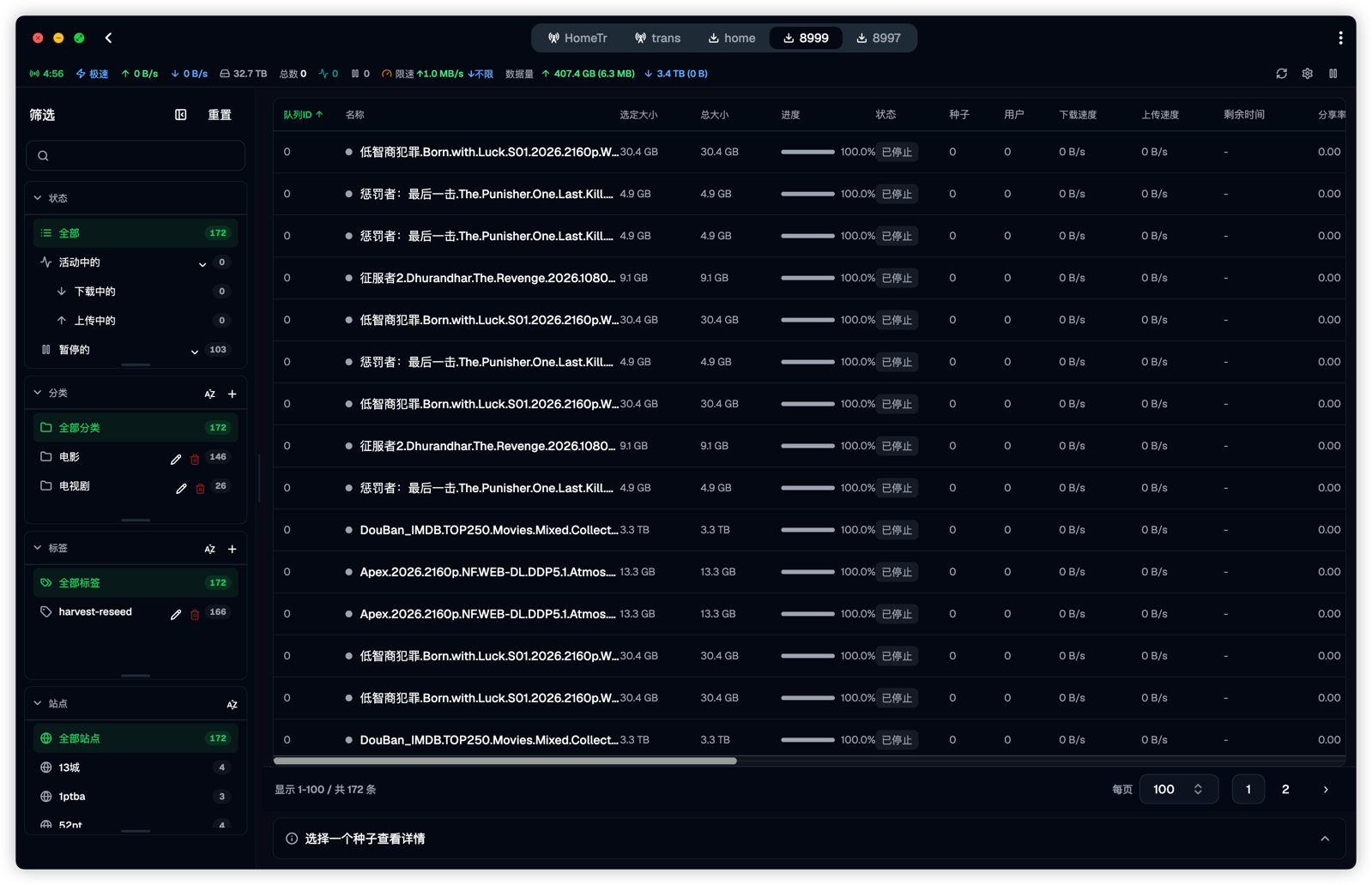Click the 极速 speed mode indicator

(92, 74)
